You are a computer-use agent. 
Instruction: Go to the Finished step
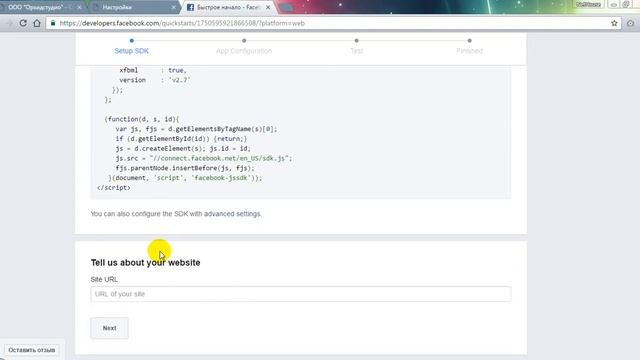click(469, 51)
